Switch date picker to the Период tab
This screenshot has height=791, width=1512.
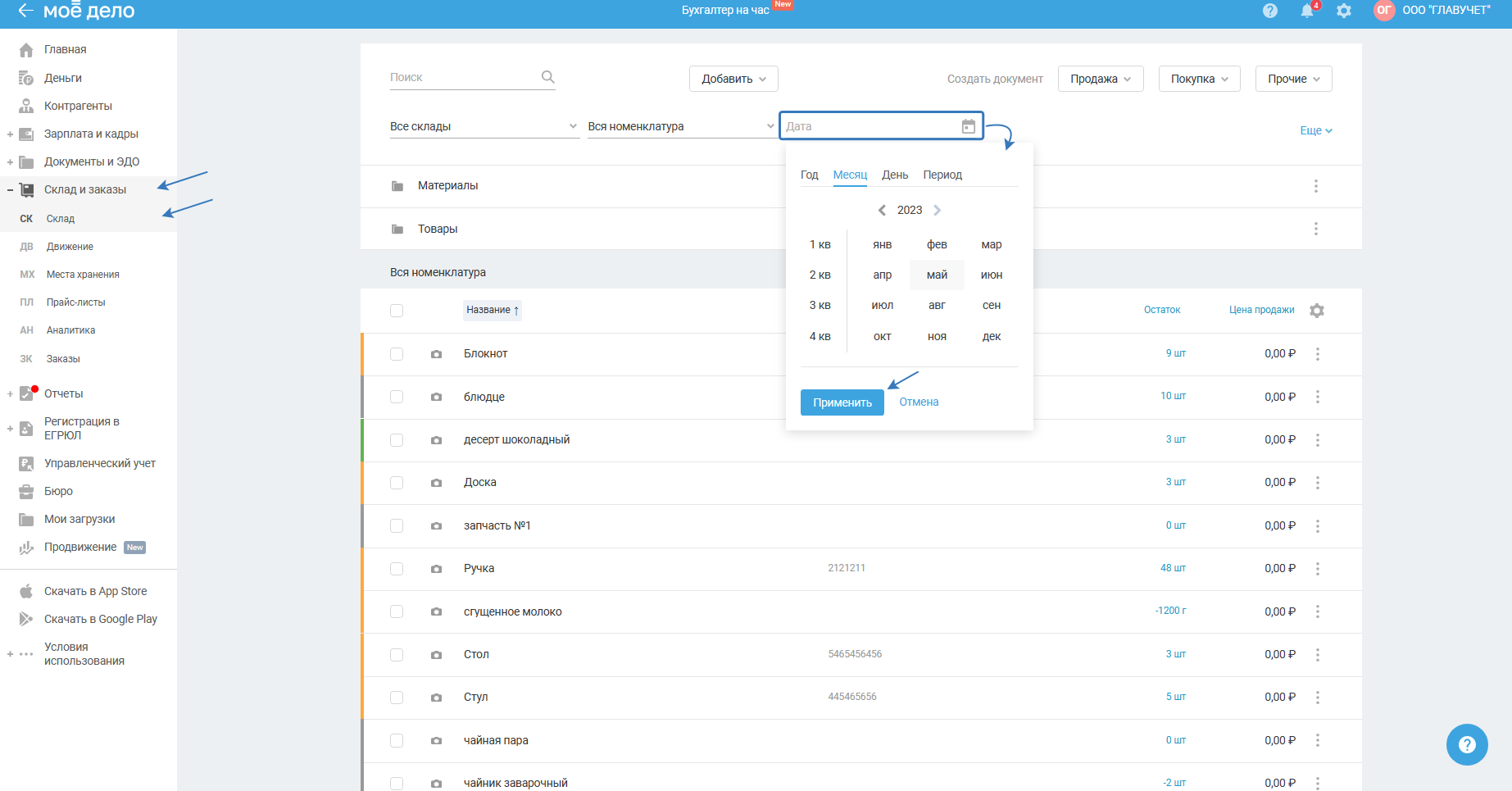point(942,175)
